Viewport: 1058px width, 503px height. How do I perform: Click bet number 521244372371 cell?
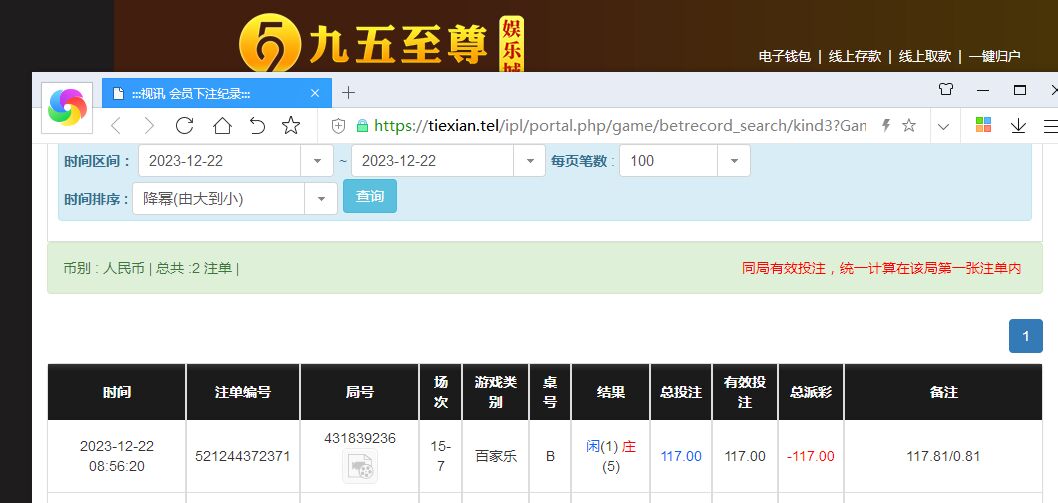click(243, 456)
